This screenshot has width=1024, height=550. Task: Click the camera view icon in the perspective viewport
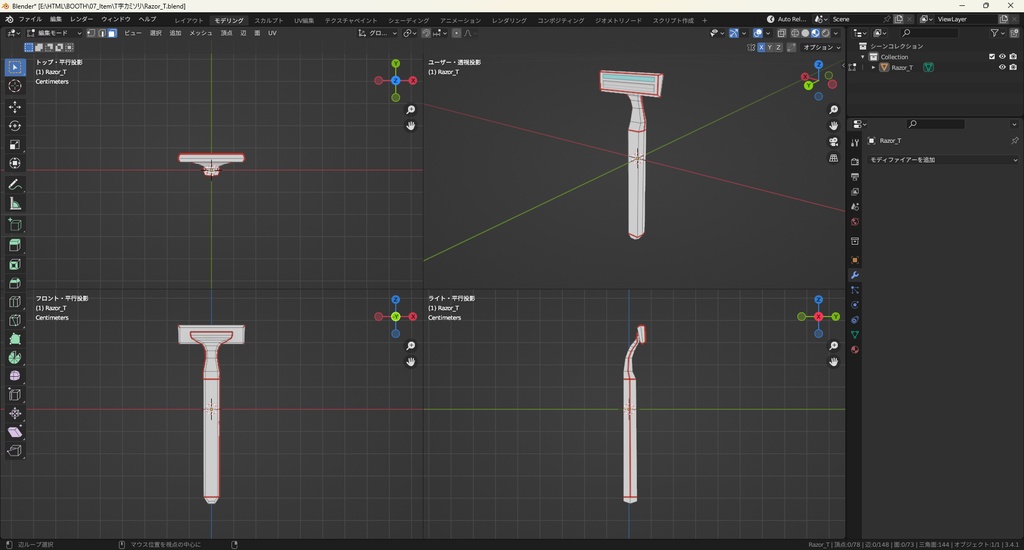tap(833, 142)
